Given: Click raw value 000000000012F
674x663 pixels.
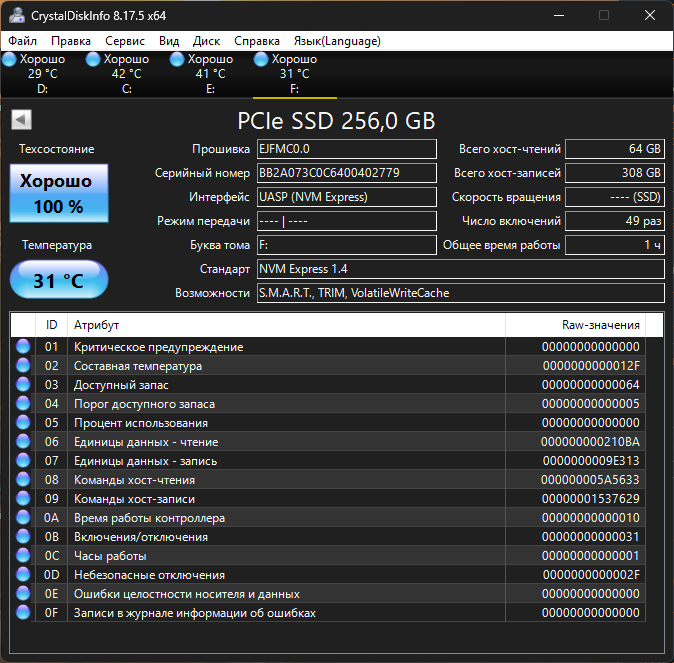Looking at the screenshot, I should click(591, 366).
